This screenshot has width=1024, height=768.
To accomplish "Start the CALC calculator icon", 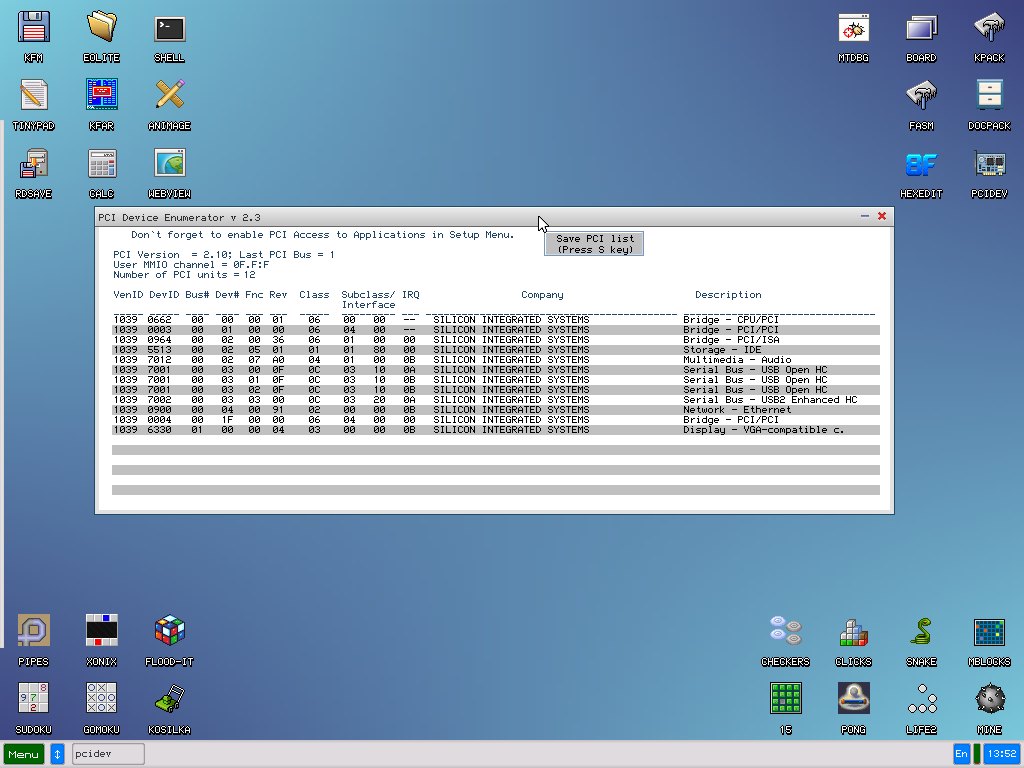I will pyautogui.click(x=101, y=165).
